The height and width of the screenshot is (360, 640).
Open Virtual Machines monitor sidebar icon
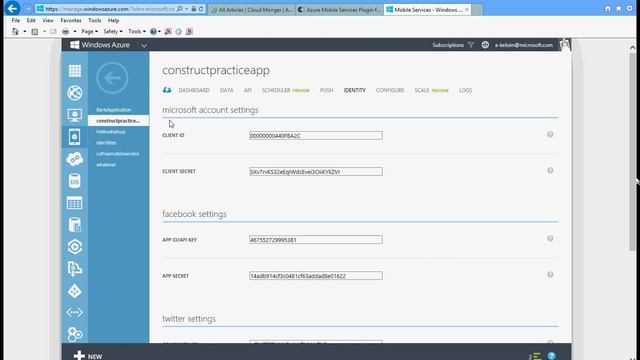tap(75, 115)
